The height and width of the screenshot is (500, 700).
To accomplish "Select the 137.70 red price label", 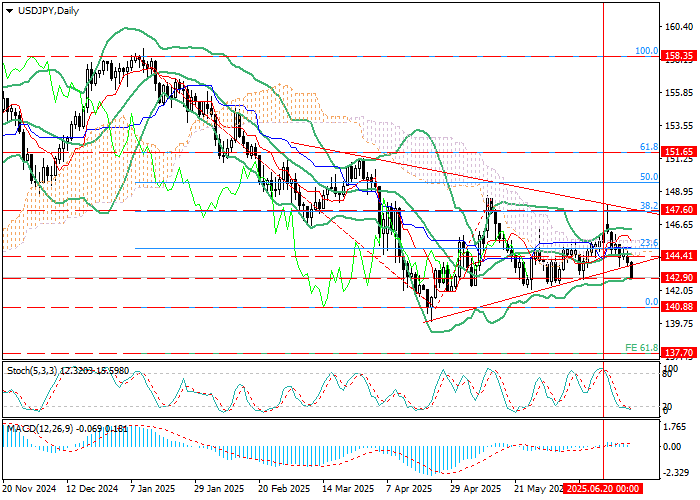I will pos(679,353).
